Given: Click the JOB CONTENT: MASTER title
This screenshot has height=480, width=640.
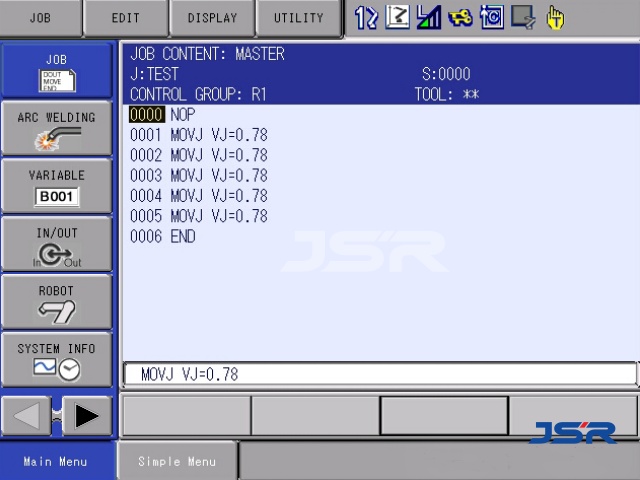Looking at the screenshot, I should (207, 54).
